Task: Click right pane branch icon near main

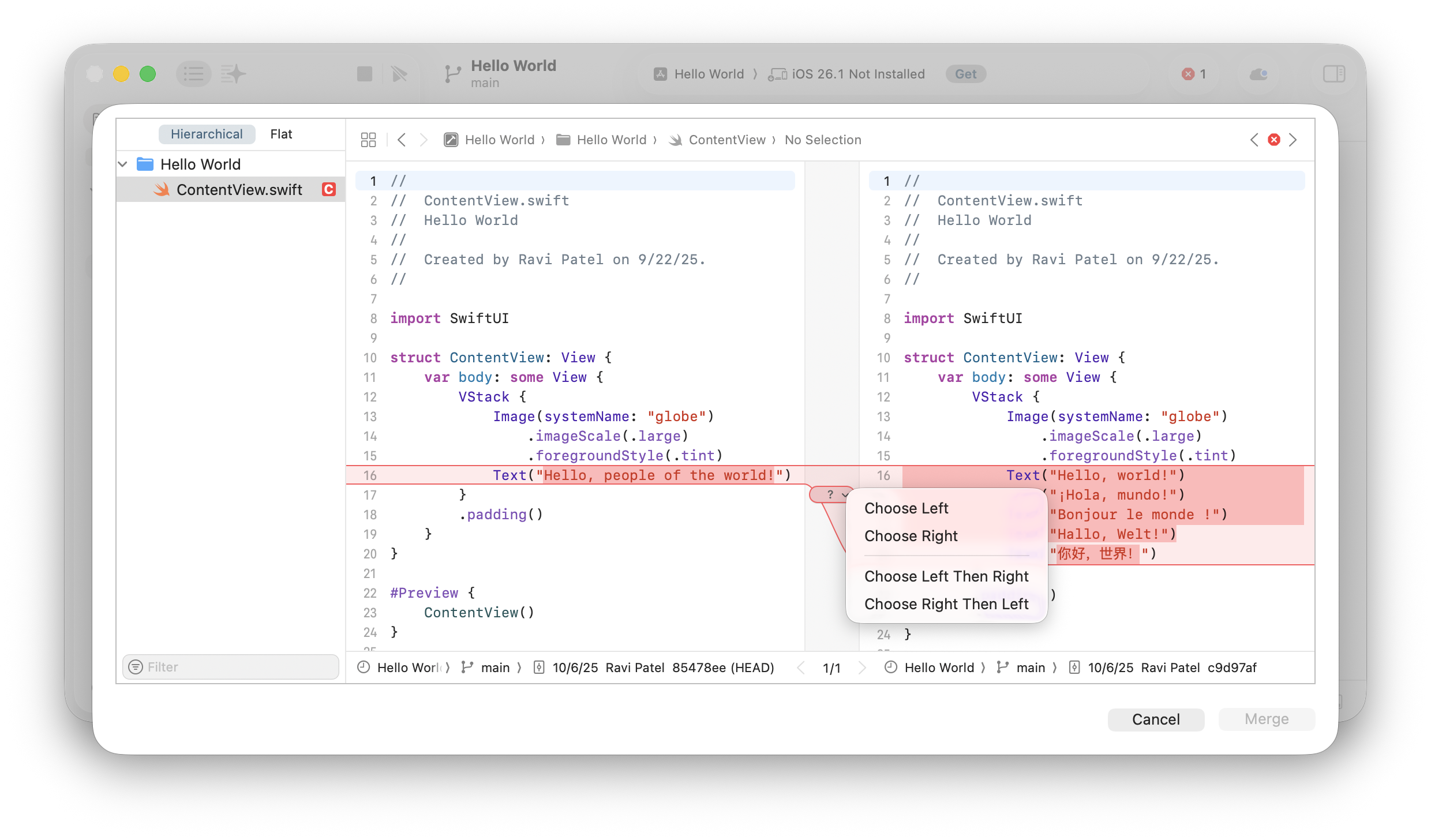Action: click(x=1003, y=667)
